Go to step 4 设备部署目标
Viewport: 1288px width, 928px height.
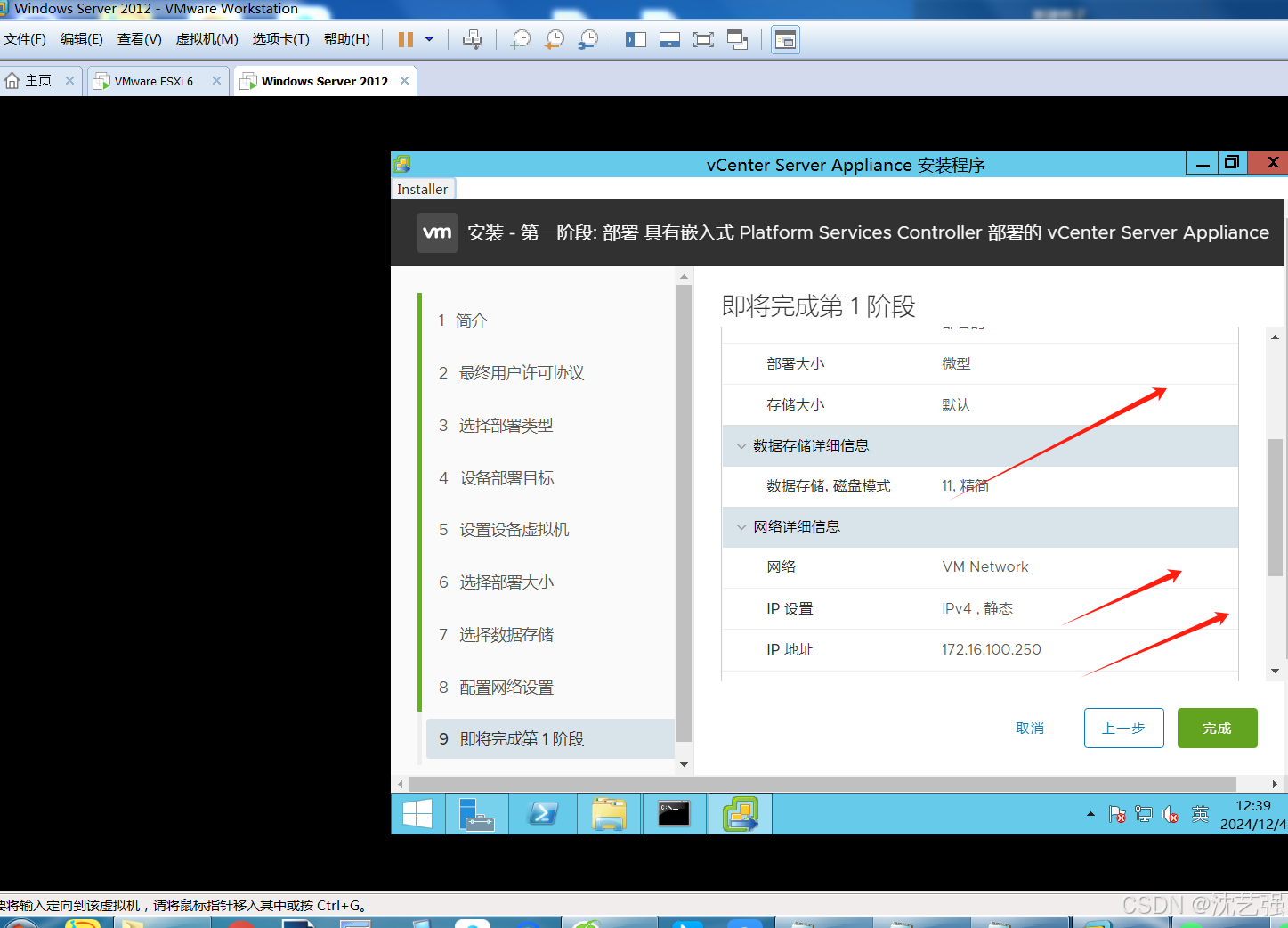pos(497,478)
